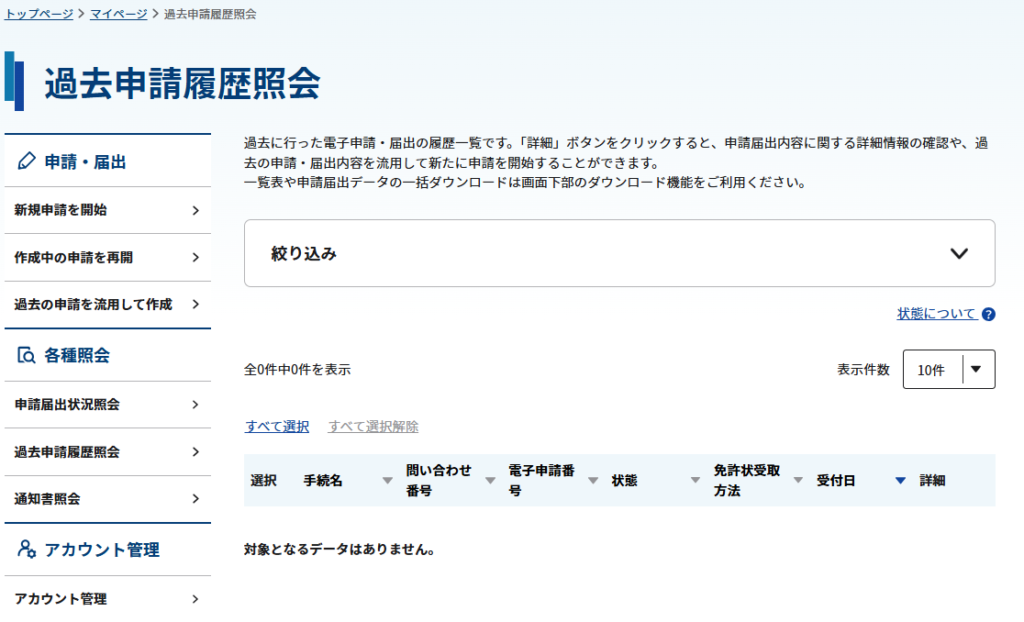The width and height of the screenshot is (1024, 622).
Task: Open 新規申請を開始 menu item
Action: pos(107,210)
